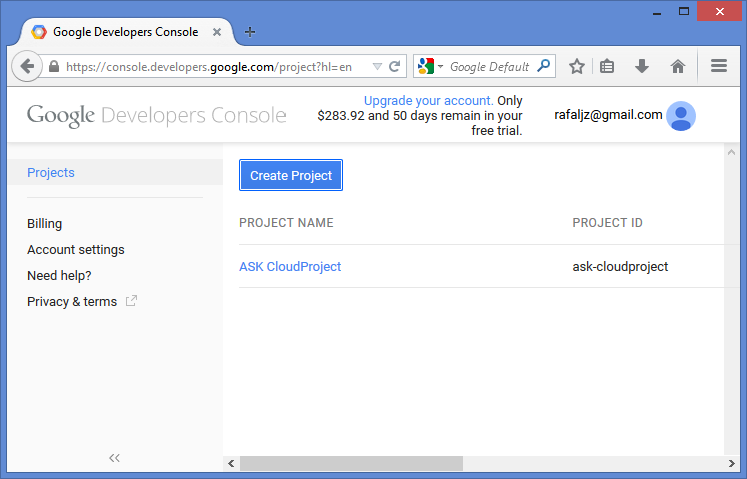The width and height of the screenshot is (747, 479).
Task: Open Account settings in the sidebar
Action: [x=76, y=250]
